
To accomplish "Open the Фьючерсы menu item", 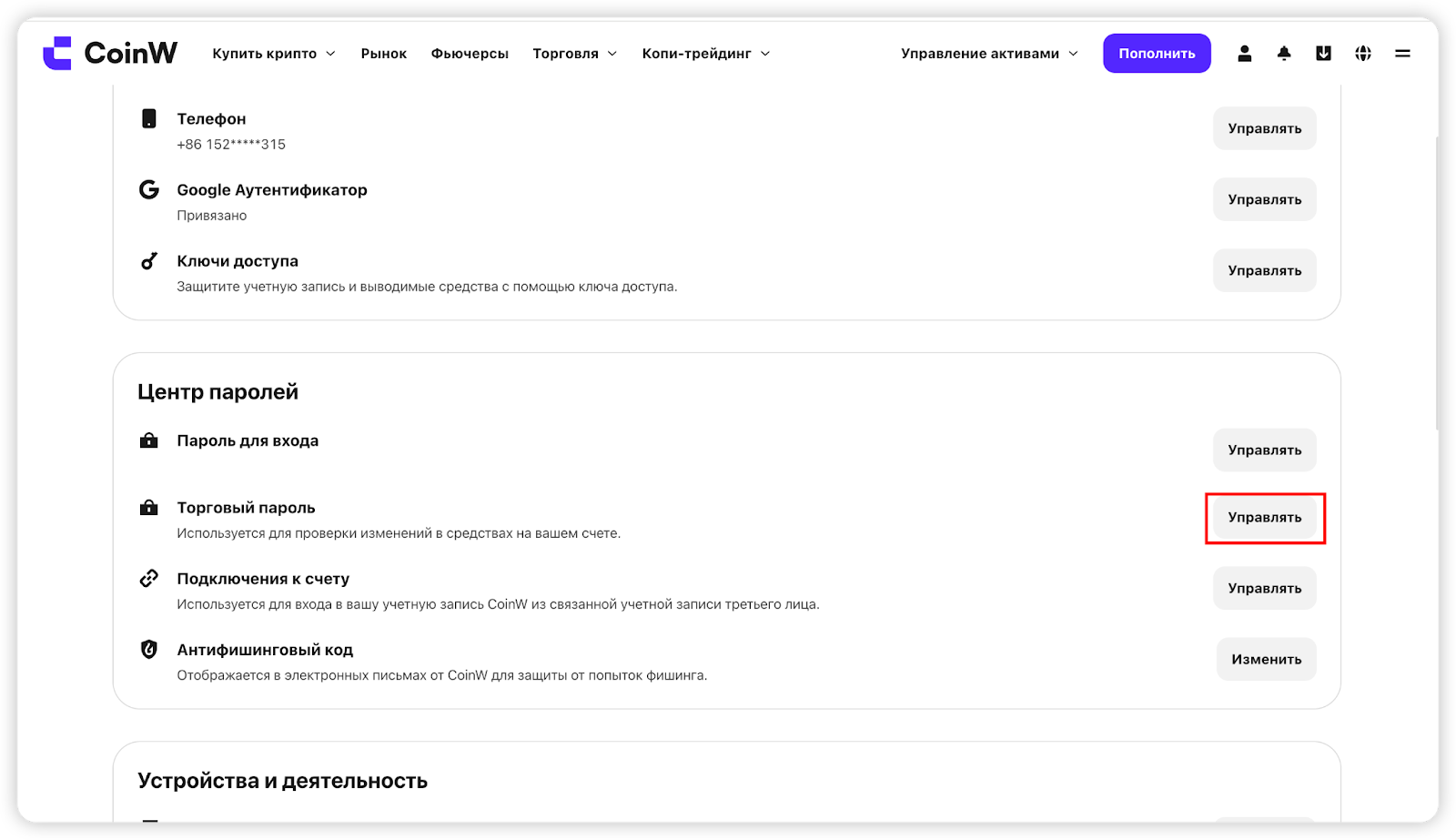I will (470, 54).
